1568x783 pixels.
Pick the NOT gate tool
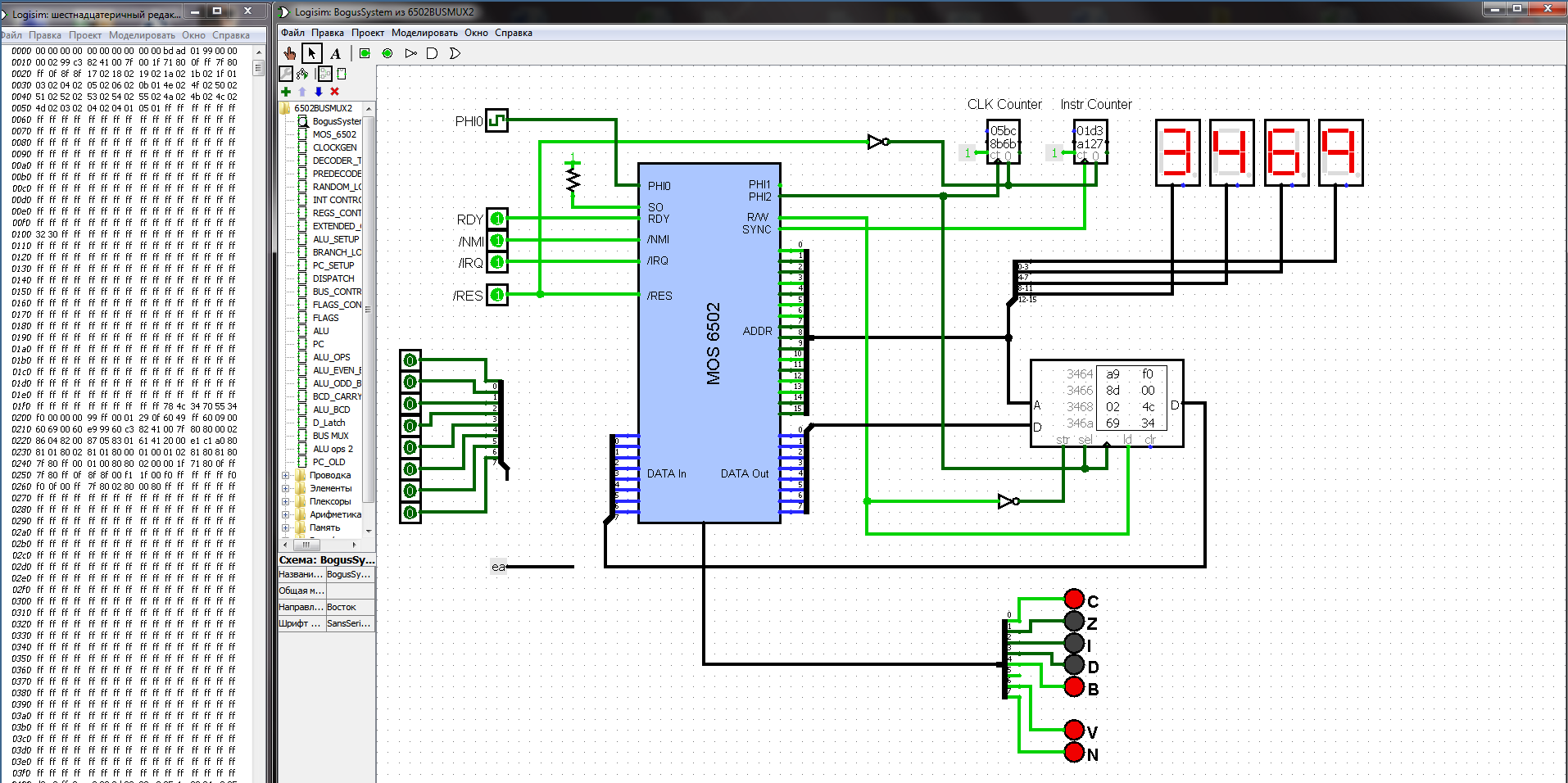tap(410, 53)
